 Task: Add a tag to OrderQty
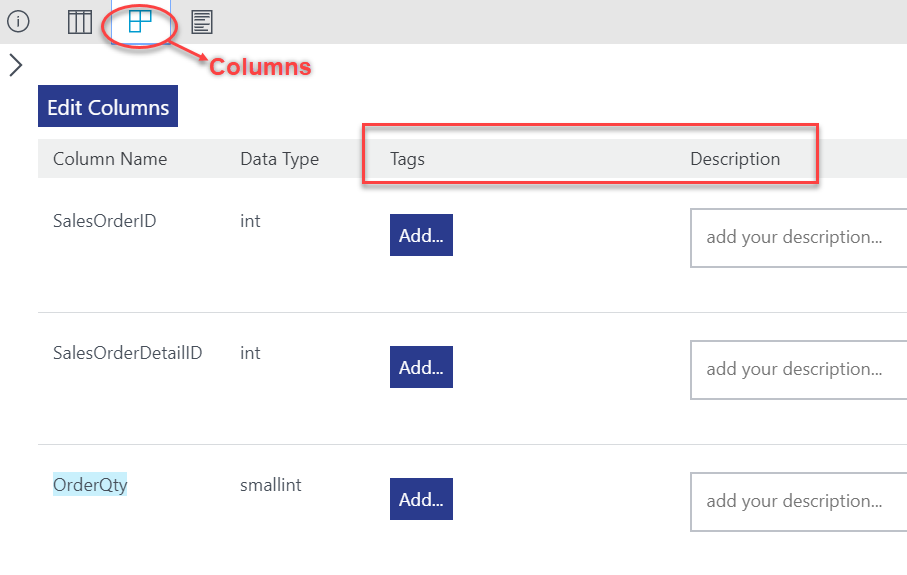click(421, 499)
